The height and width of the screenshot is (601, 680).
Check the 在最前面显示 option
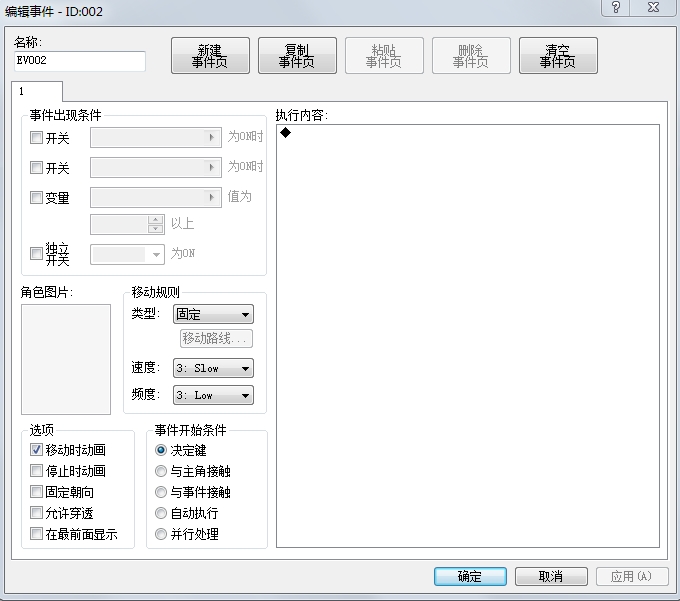pyautogui.click(x=36, y=534)
